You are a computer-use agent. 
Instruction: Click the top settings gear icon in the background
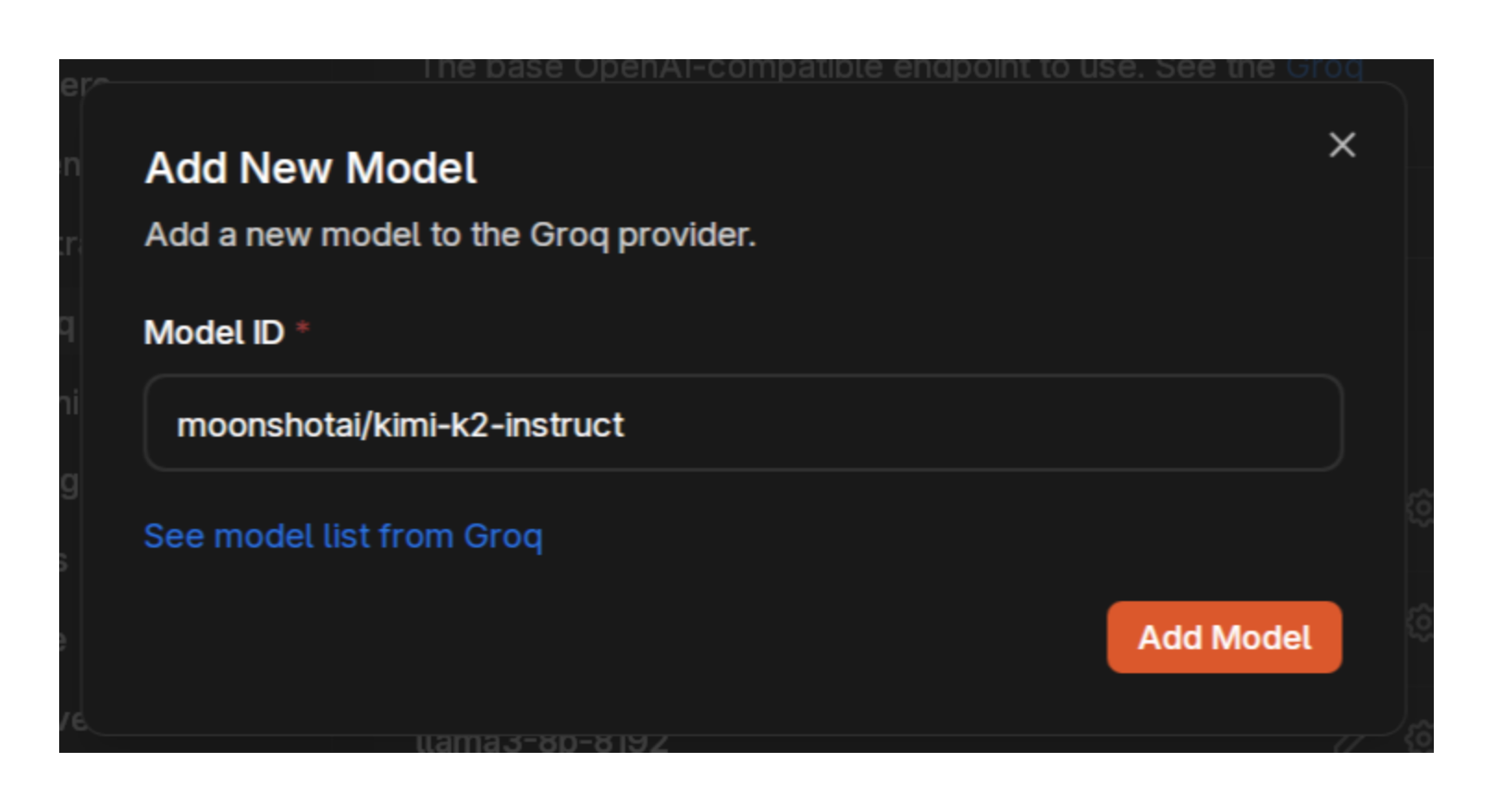click(x=1423, y=509)
